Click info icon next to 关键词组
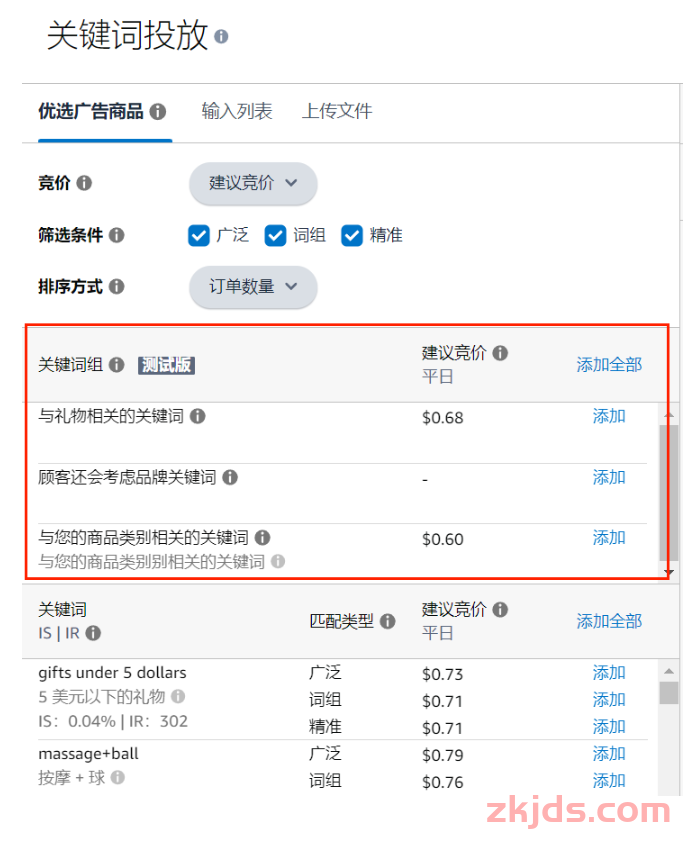This screenshot has width=689, height=842. [117, 365]
